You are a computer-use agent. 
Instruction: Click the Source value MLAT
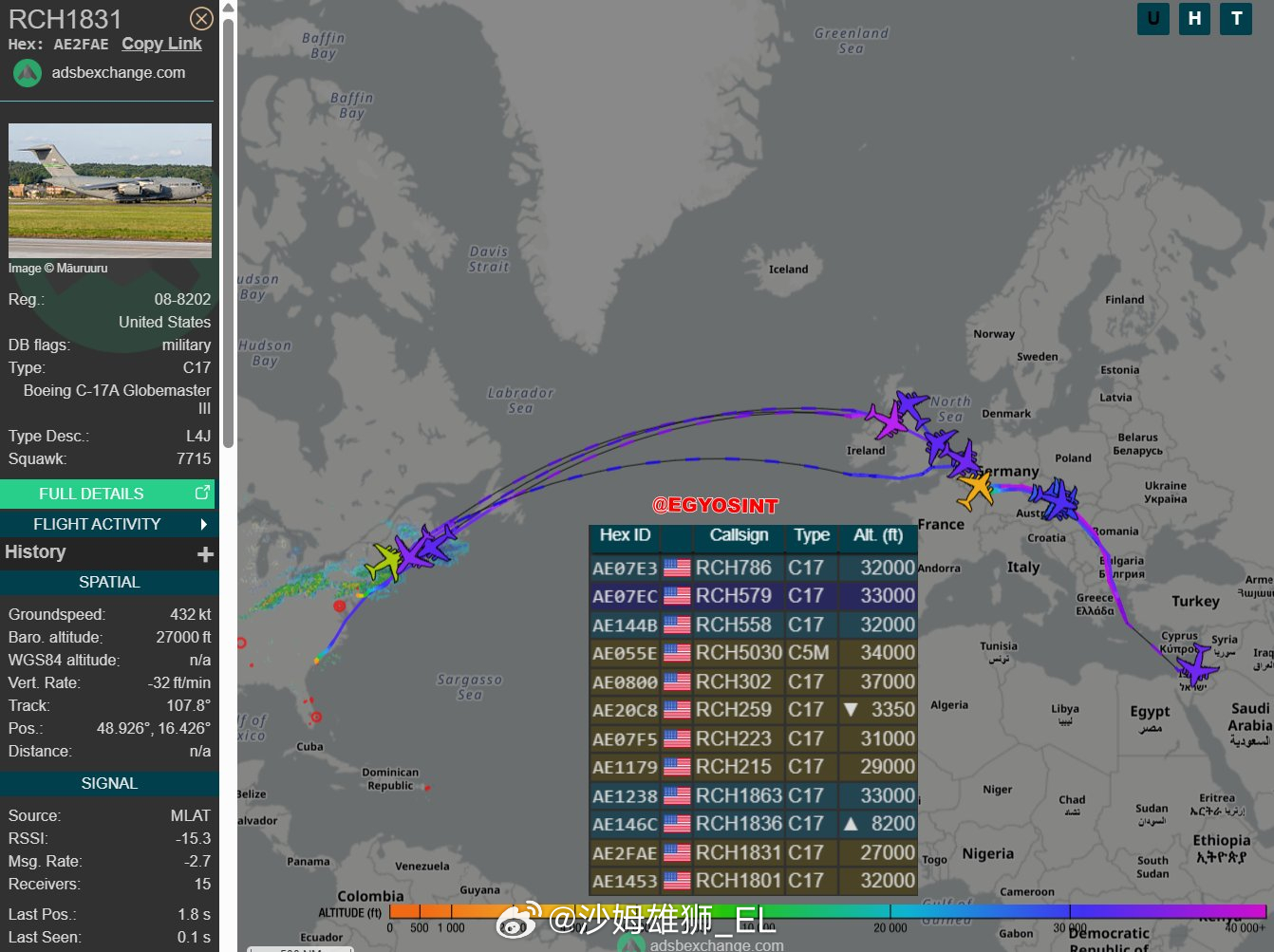tap(191, 815)
